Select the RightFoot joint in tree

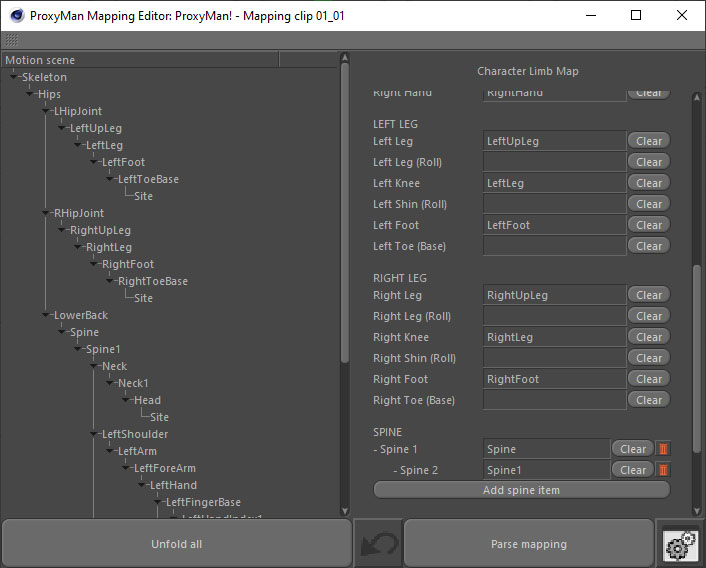[127, 265]
